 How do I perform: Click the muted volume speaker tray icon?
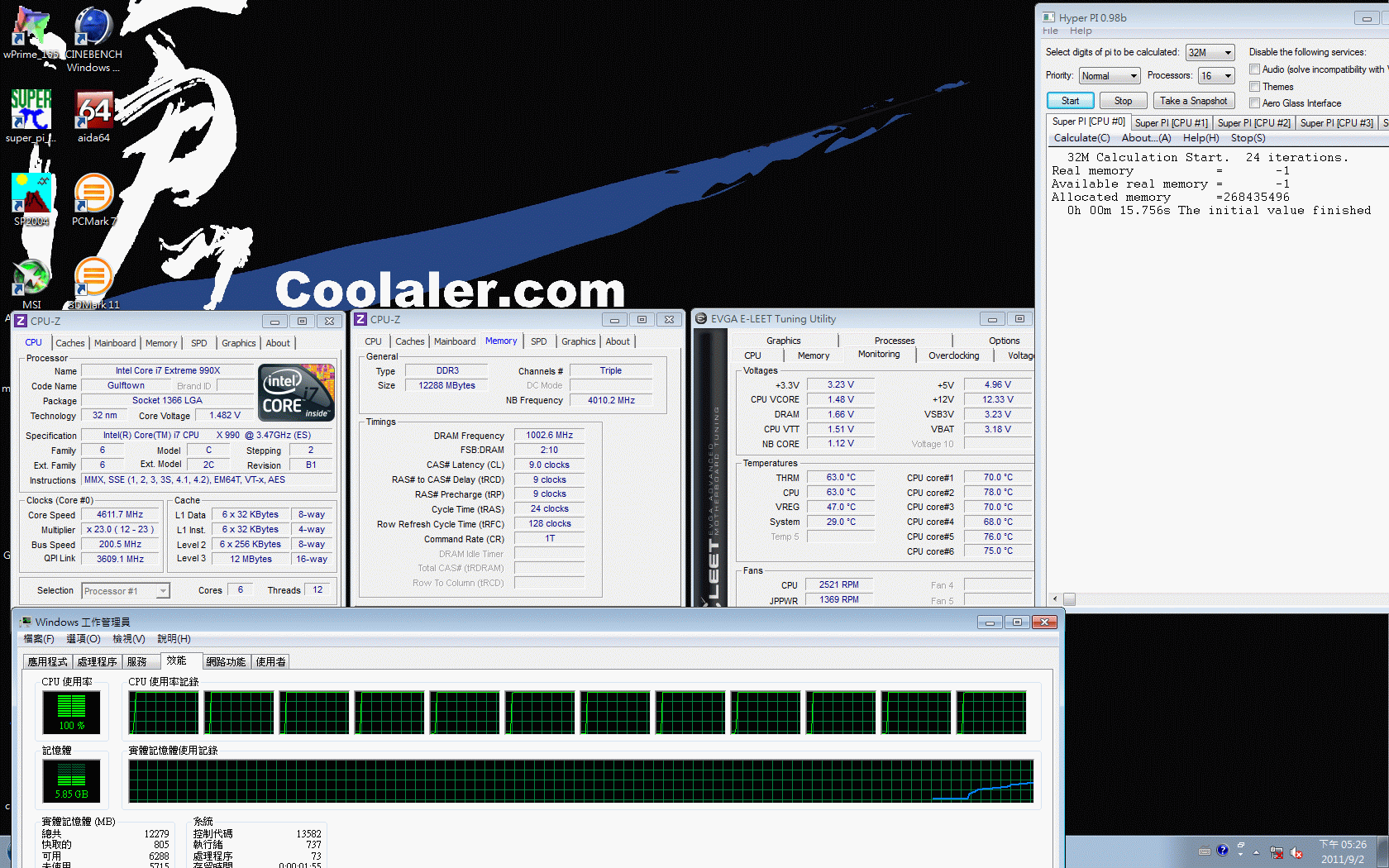click(1296, 852)
